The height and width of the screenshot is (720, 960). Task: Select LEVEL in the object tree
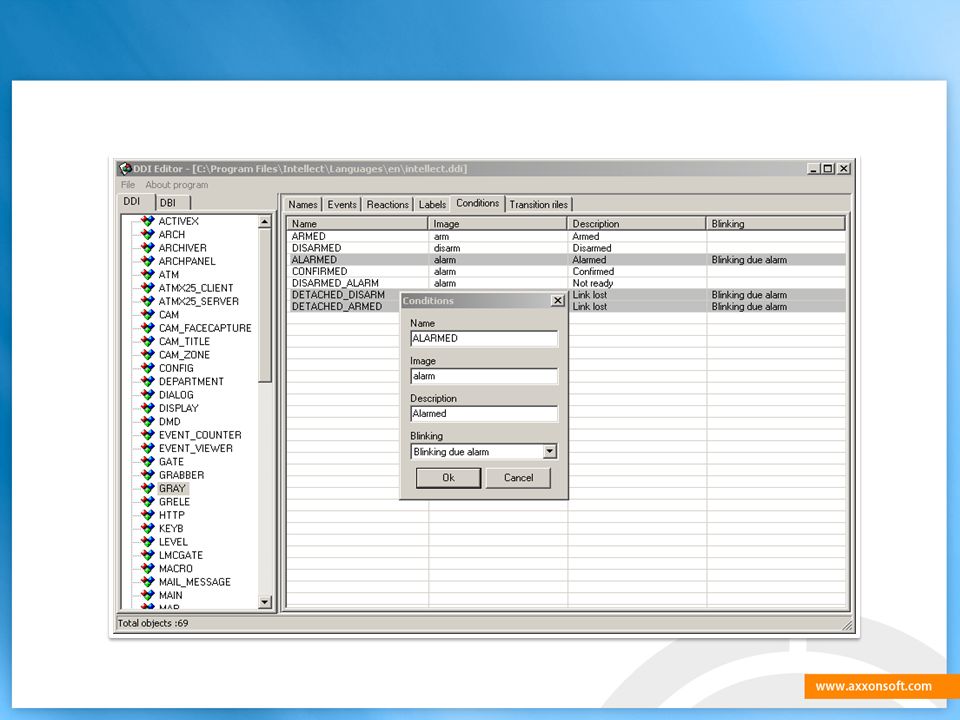click(x=173, y=542)
